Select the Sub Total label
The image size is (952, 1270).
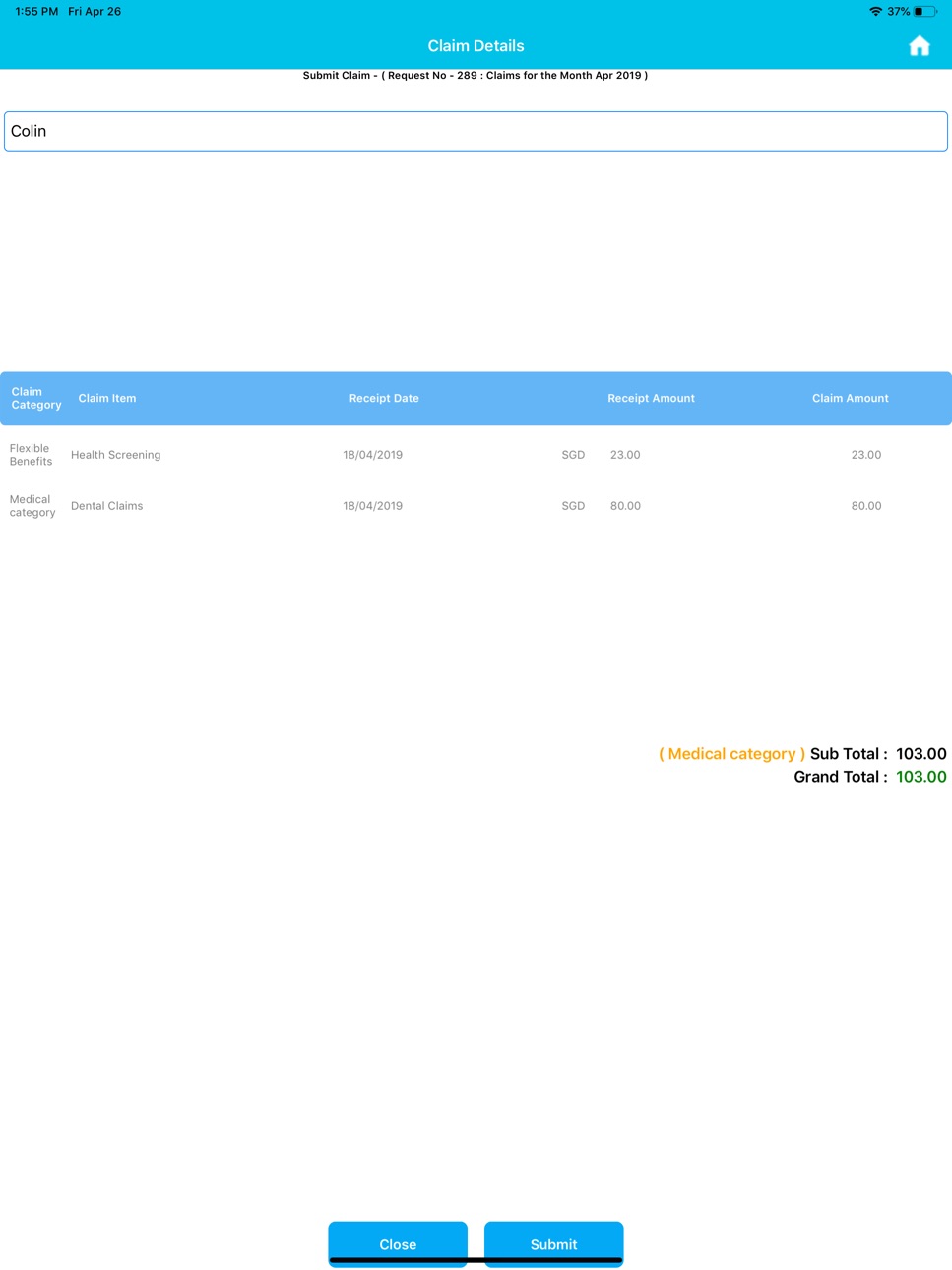(x=849, y=754)
